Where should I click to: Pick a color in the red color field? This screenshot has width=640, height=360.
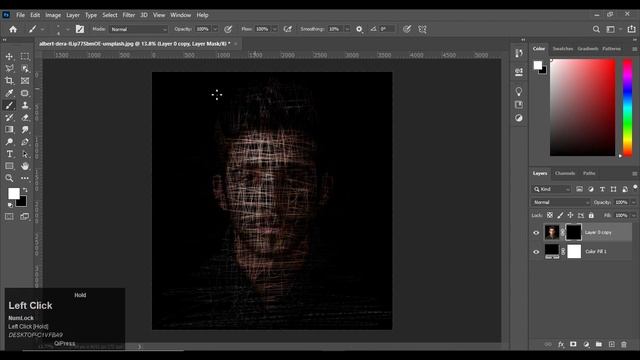pos(582,107)
